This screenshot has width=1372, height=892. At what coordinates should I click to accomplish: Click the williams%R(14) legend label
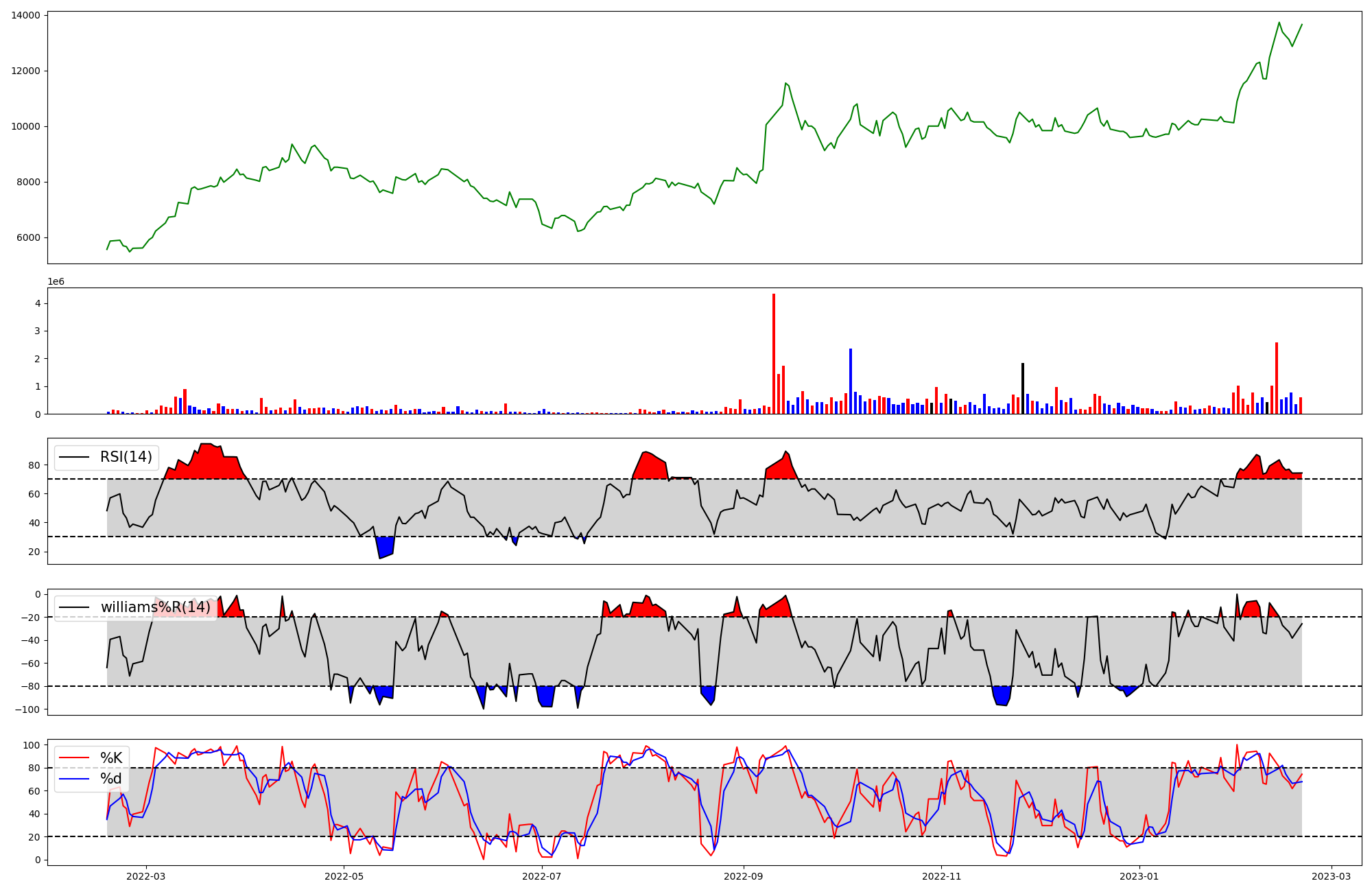pos(156,608)
